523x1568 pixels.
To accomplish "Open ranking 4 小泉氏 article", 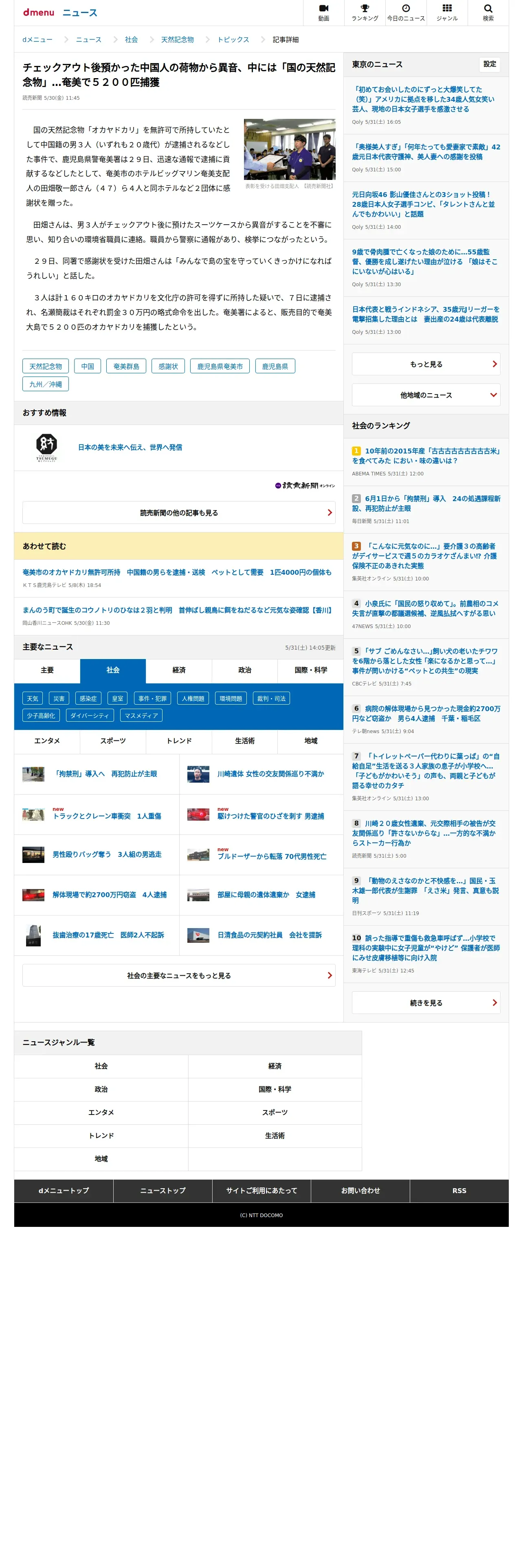I will tap(426, 608).
